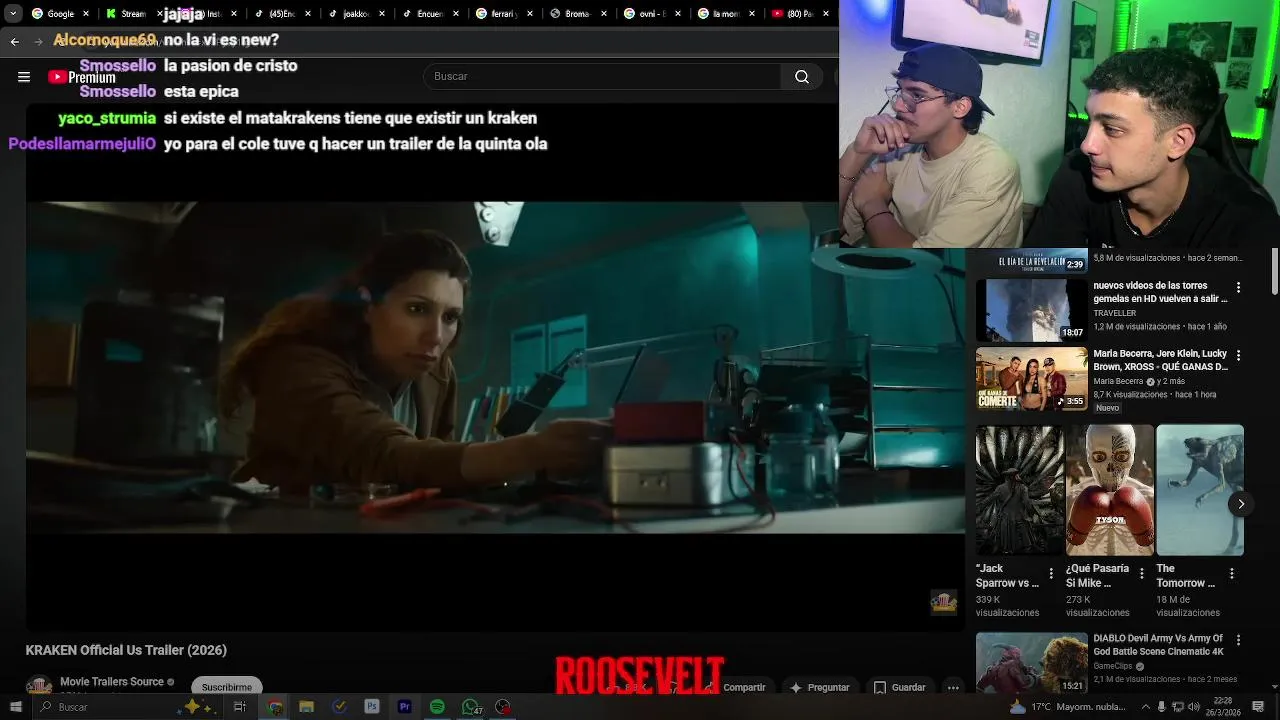Open options menu for Maria Becerra video
This screenshot has width=1280, height=720.
(x=1238, y=356)
